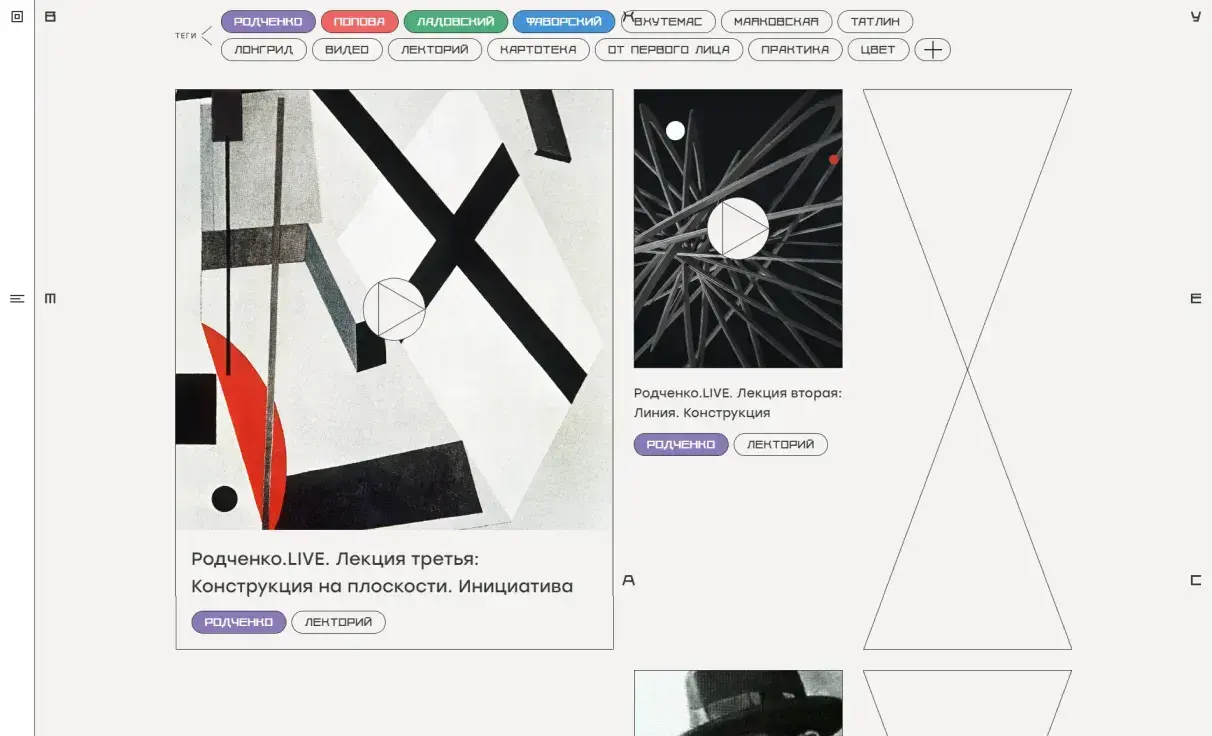
Task: Toggle the РОДЧЕНКО tag in the top tag bar
Action: [268, 21]
